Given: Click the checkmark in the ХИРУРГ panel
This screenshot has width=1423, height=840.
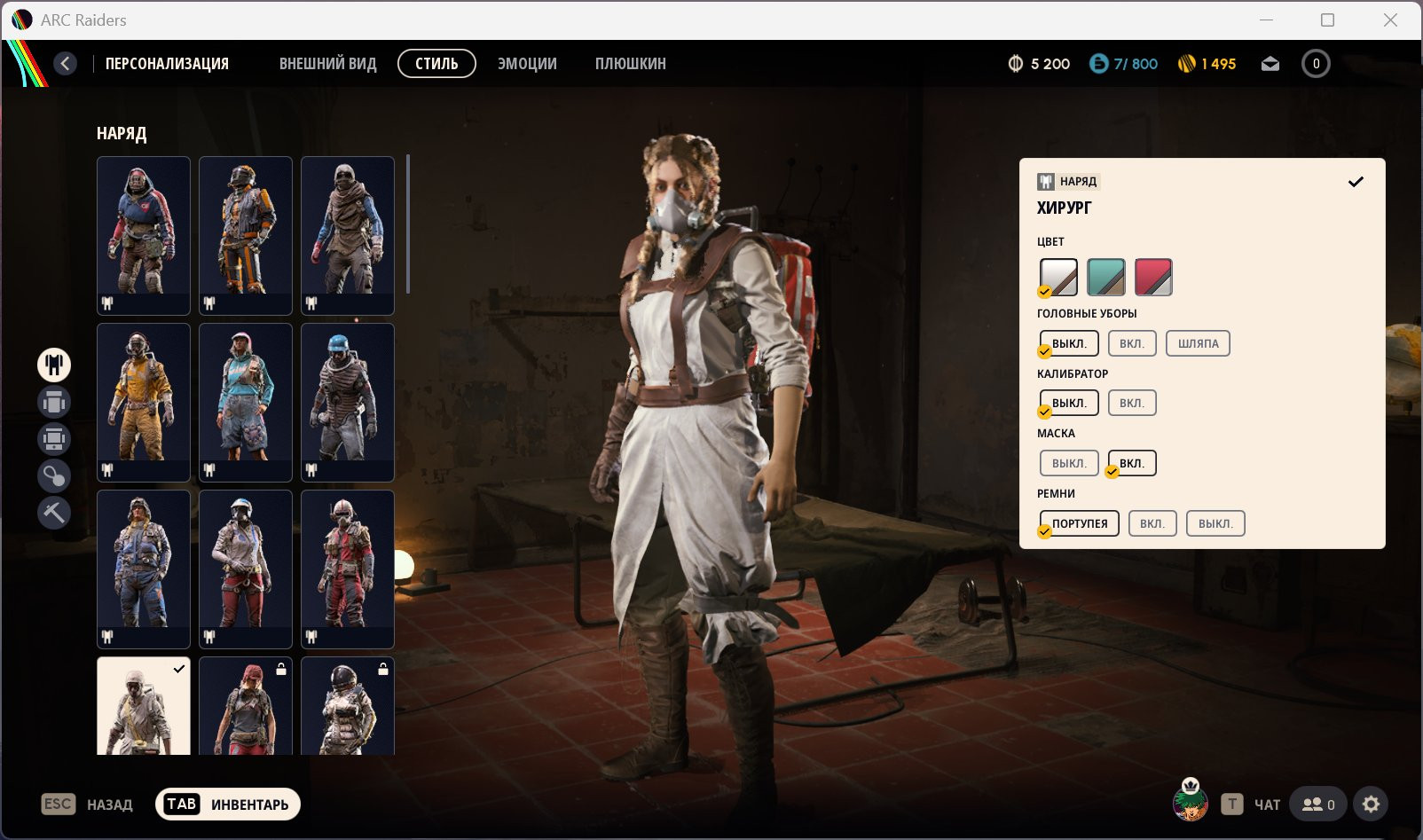Looking at the screenshot, I should [1356, 182].
